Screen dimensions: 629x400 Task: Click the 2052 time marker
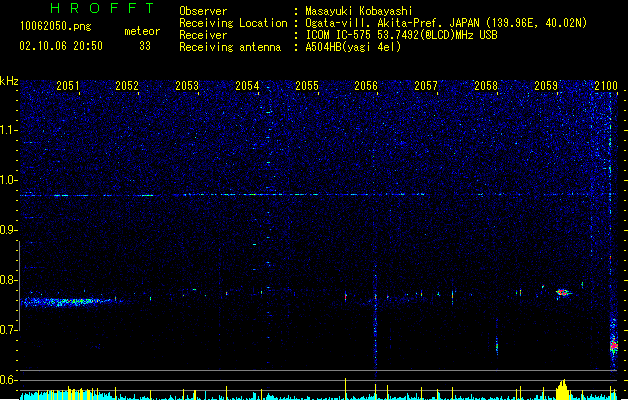point(127,86)
